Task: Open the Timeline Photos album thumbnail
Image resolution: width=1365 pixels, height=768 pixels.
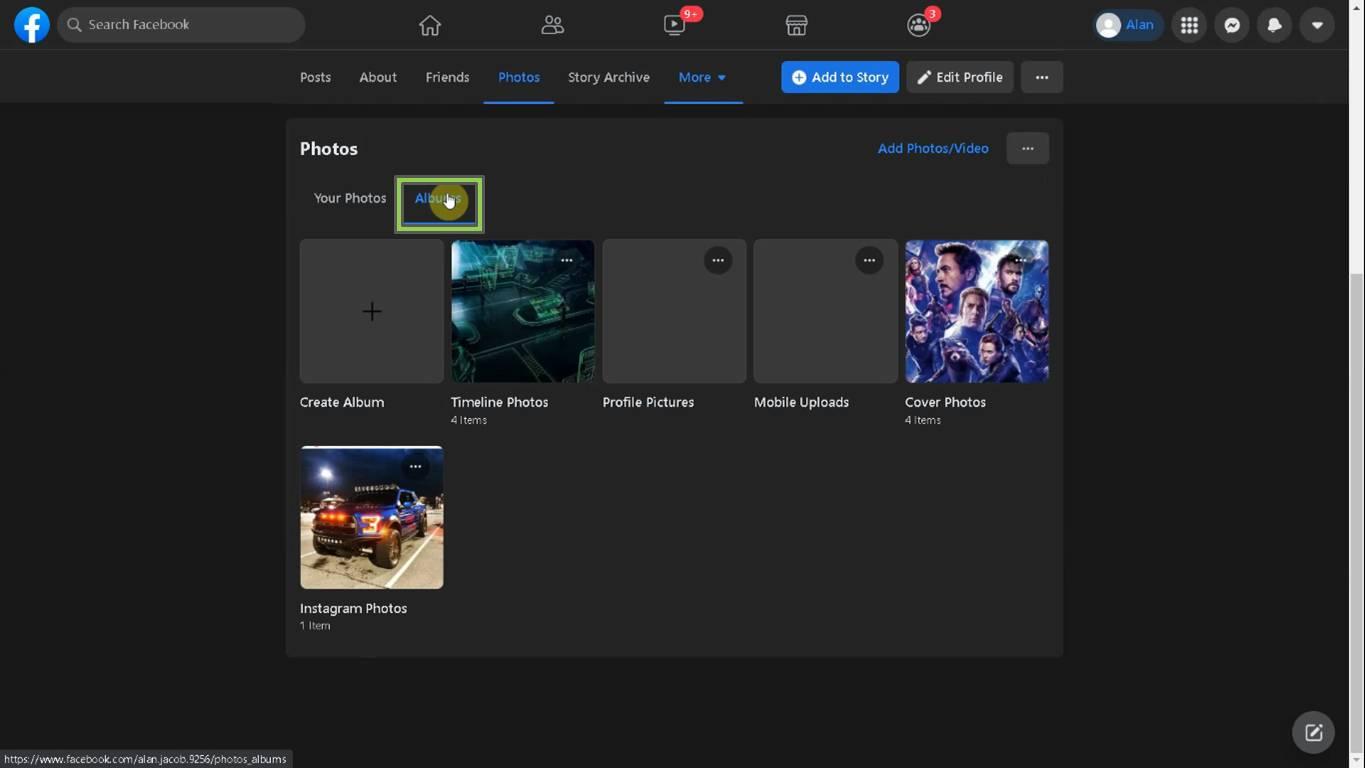Action: click(522, 311)
